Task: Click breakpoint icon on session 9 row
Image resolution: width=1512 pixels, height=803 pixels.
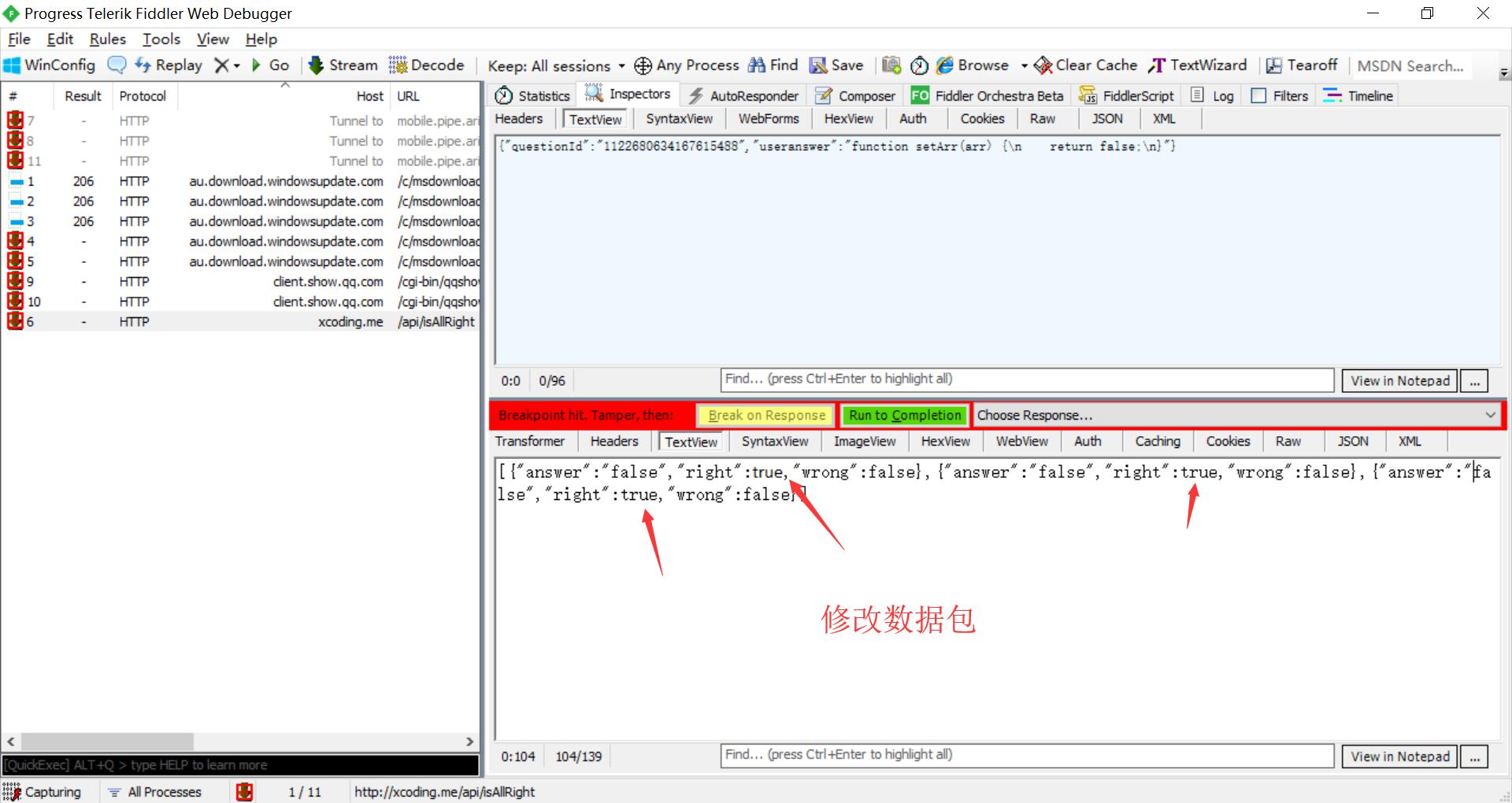Action: tap(15, 281)
